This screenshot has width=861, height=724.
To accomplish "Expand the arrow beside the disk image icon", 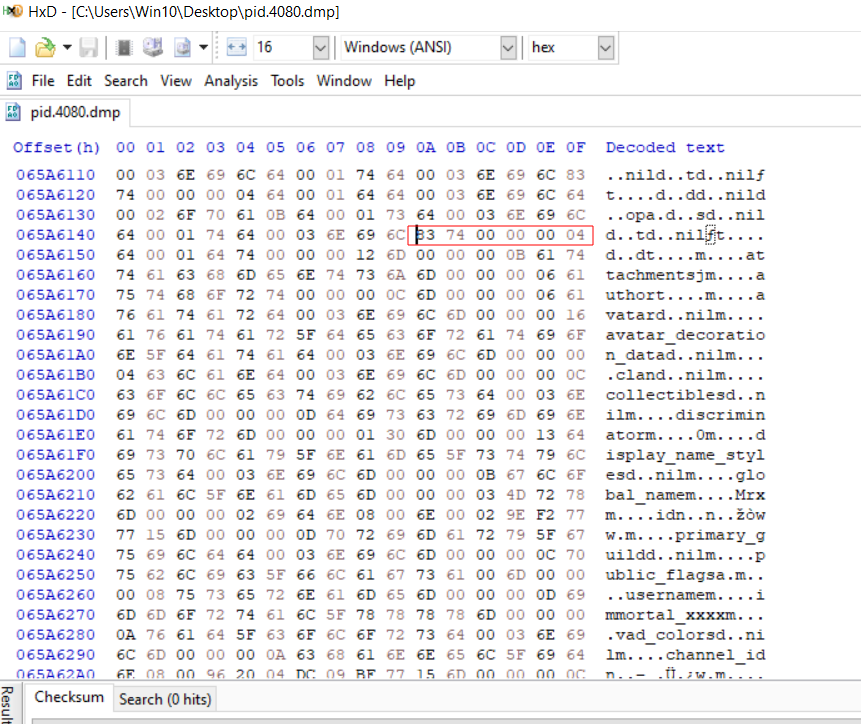I will point(203,47).
